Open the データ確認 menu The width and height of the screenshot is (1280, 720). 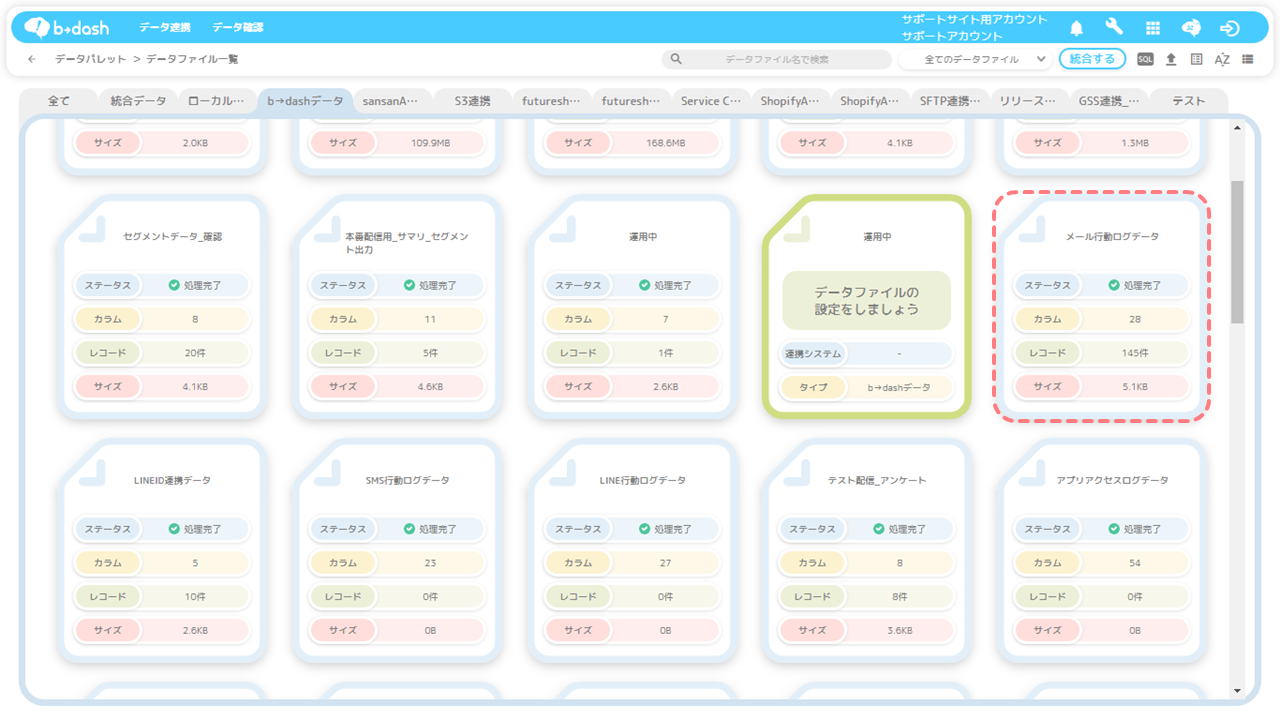(238, 28)
